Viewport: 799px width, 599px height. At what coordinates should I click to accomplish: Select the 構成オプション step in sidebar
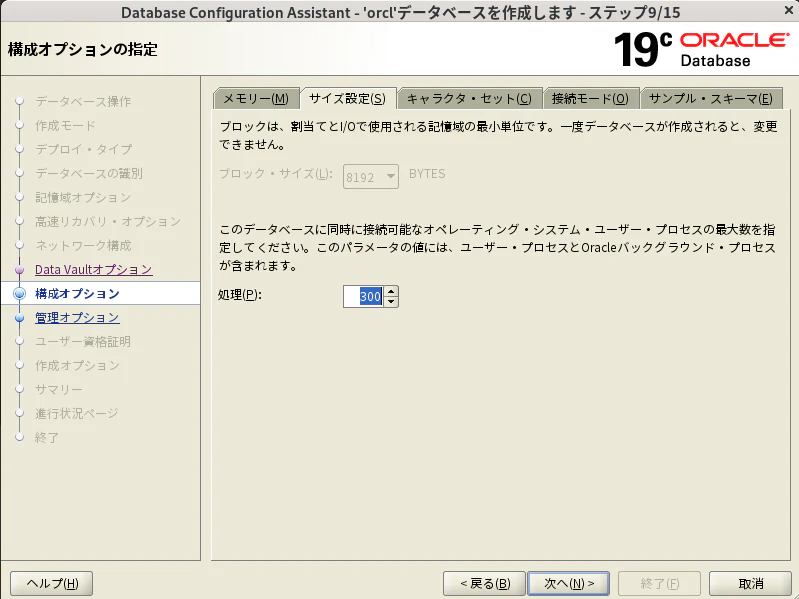[x=77, y=293]
